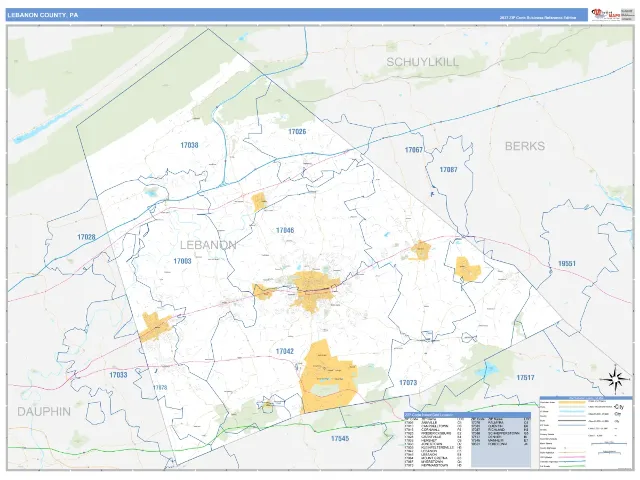Click ZIP code label 17038

tap(189, 145)
